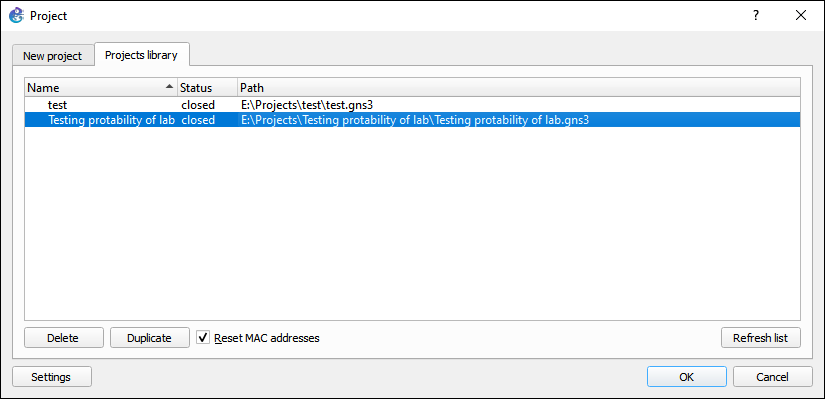
Task: Click the question mark help icon
Action: click(756, 15)
